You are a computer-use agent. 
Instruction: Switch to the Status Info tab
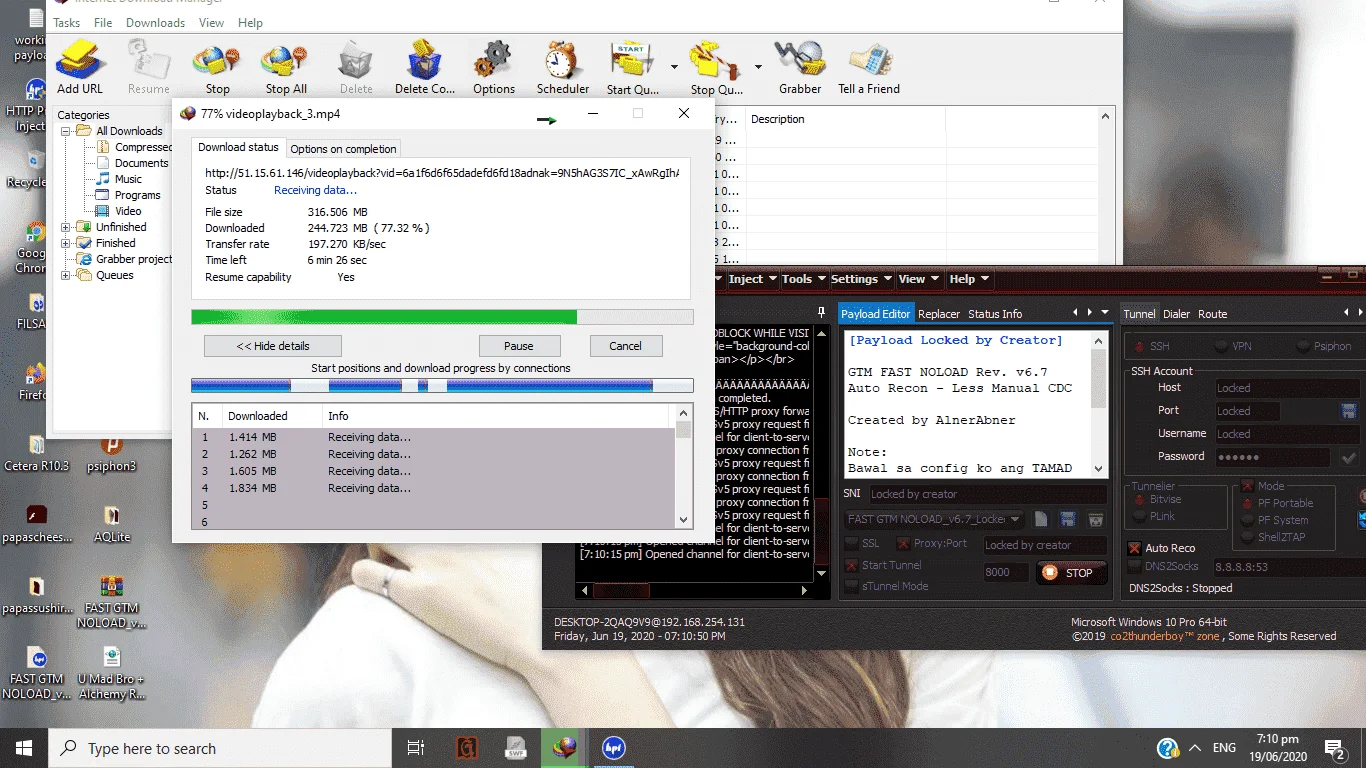[x=995, y=314]
